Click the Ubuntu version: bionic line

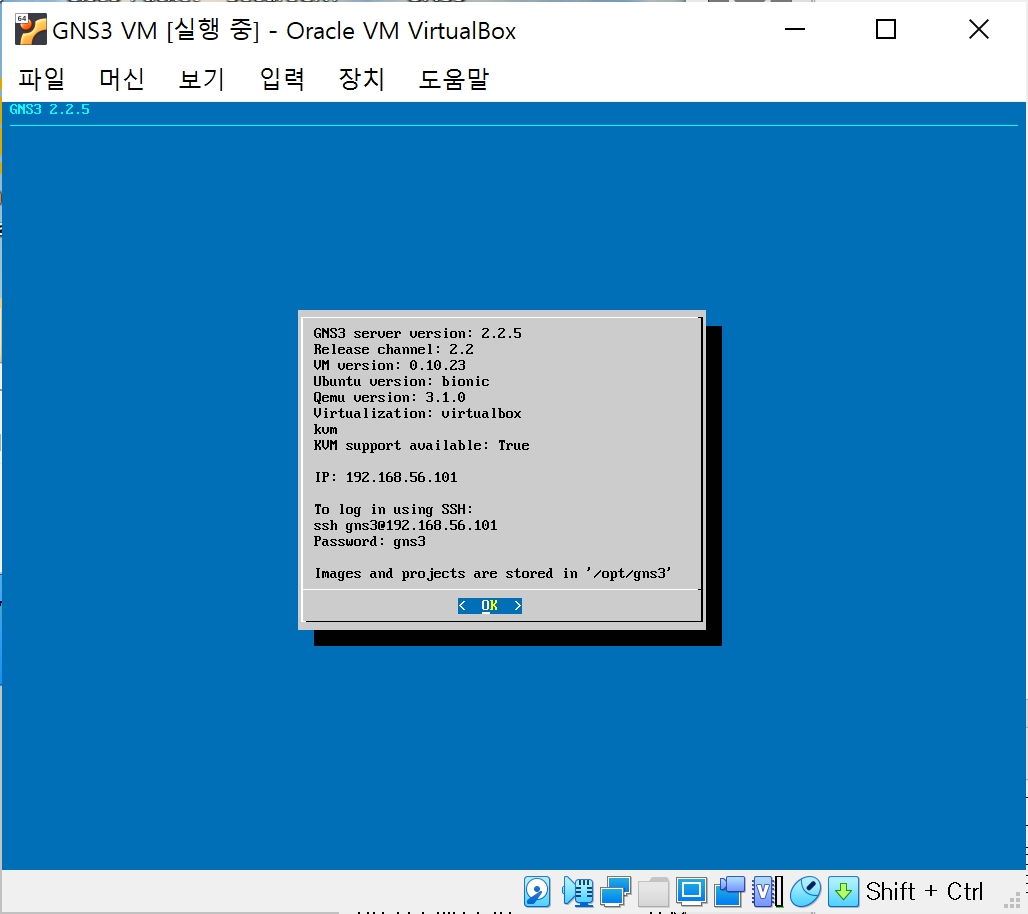click(401, 382)
